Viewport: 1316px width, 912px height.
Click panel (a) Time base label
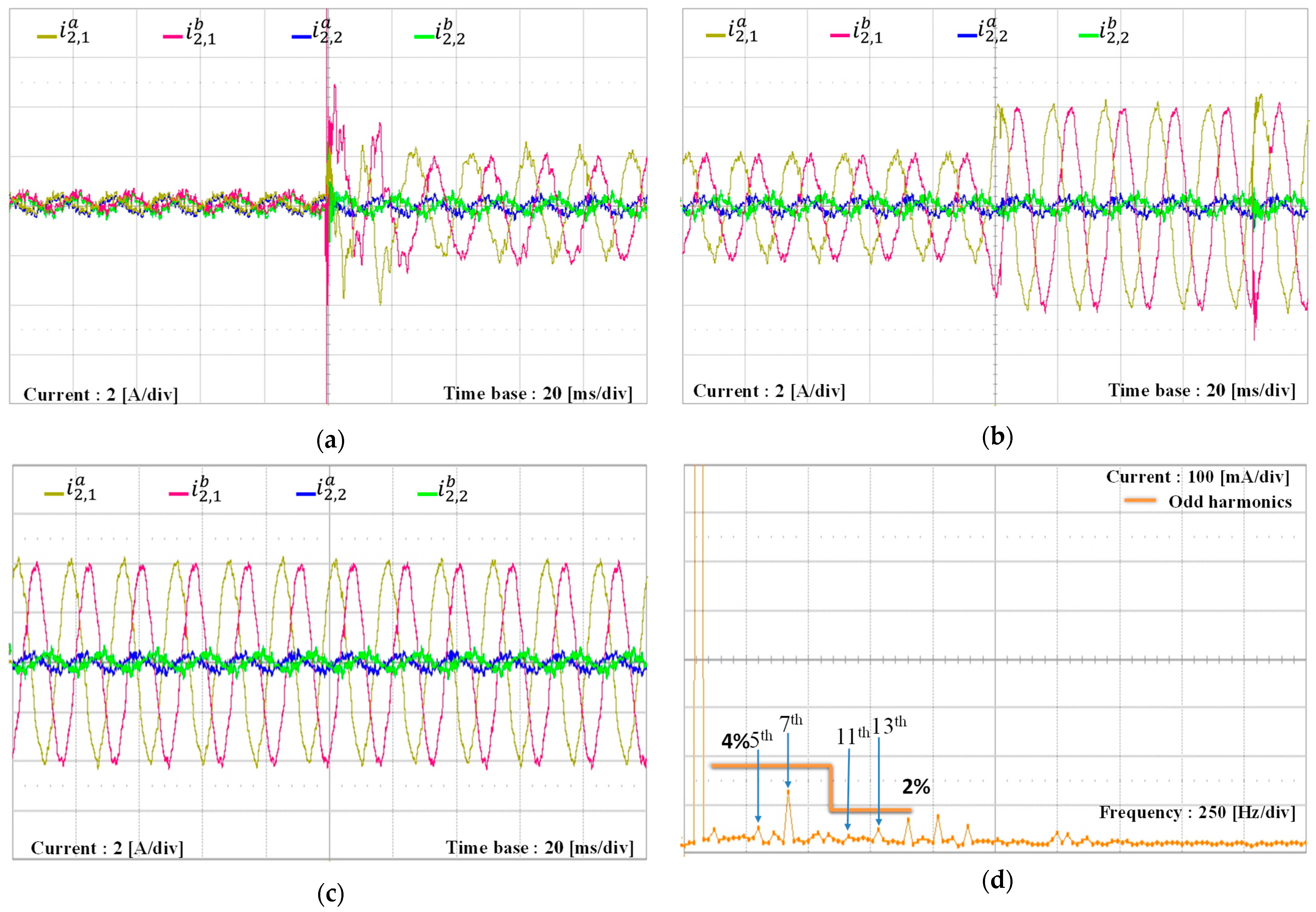point(538,394)
